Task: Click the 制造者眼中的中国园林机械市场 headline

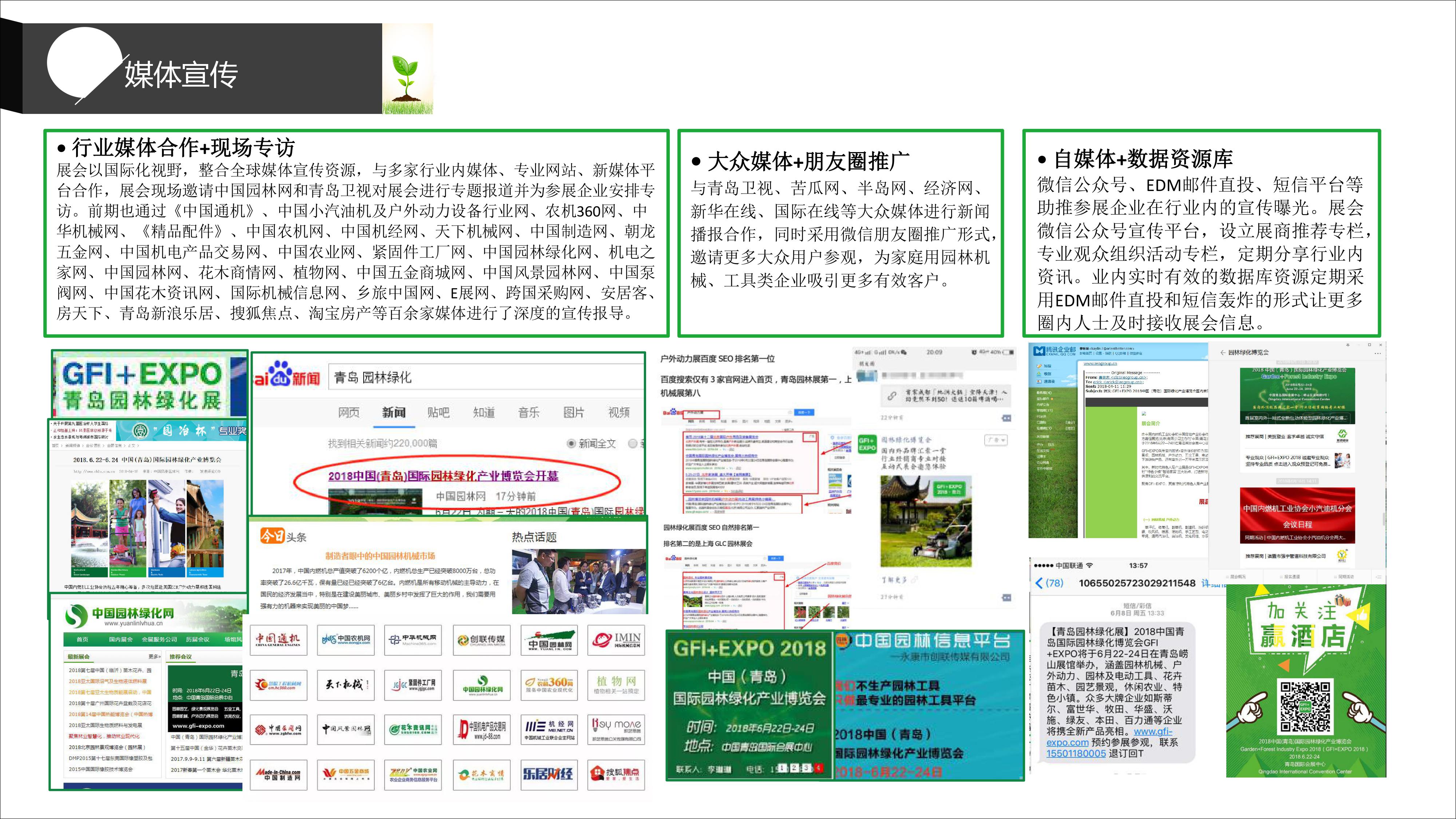Action: (x=380, y=556)
